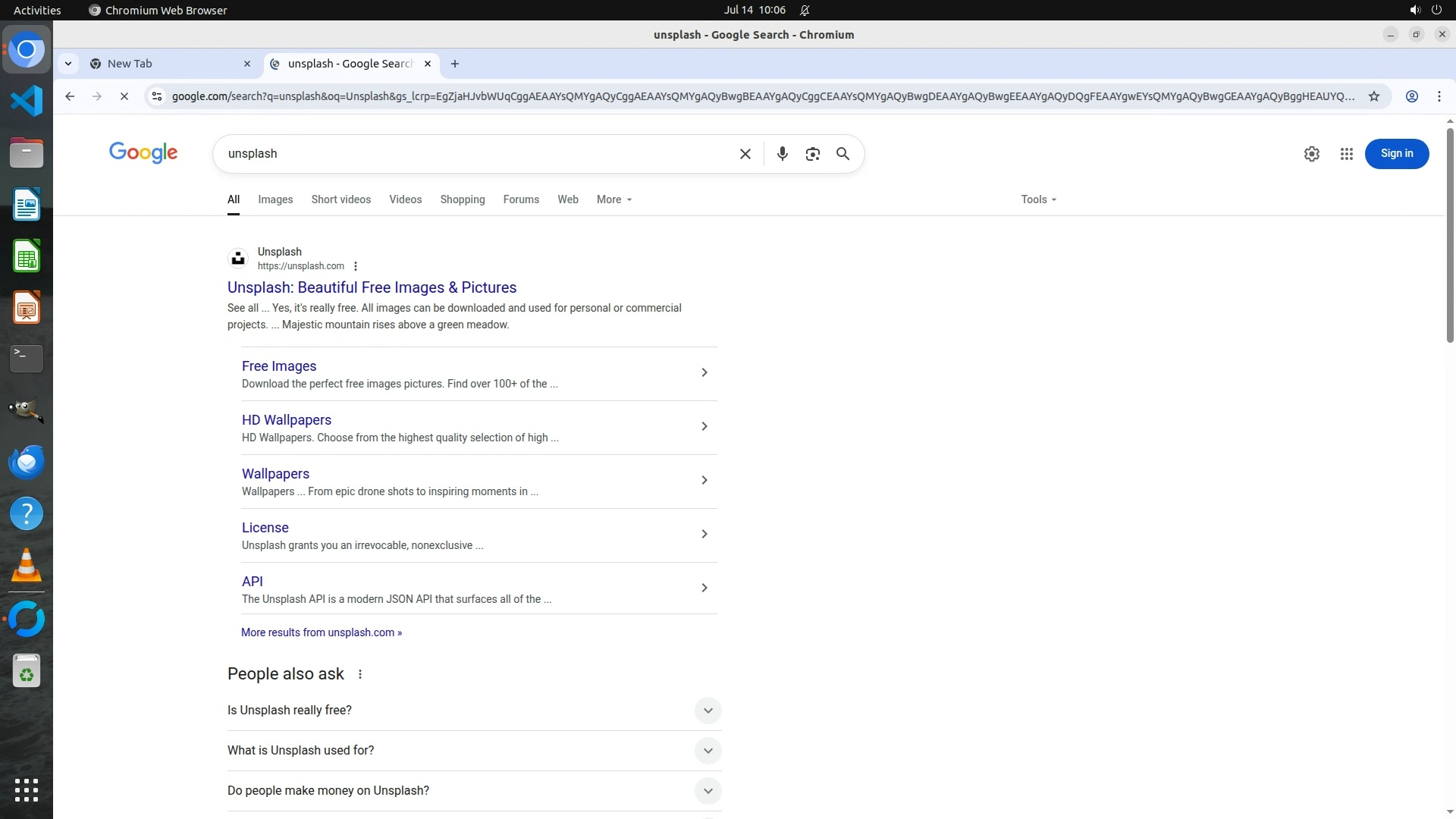Bookmark this page with the star icon
1456x819 pixels.
(x=1373, y=96)
